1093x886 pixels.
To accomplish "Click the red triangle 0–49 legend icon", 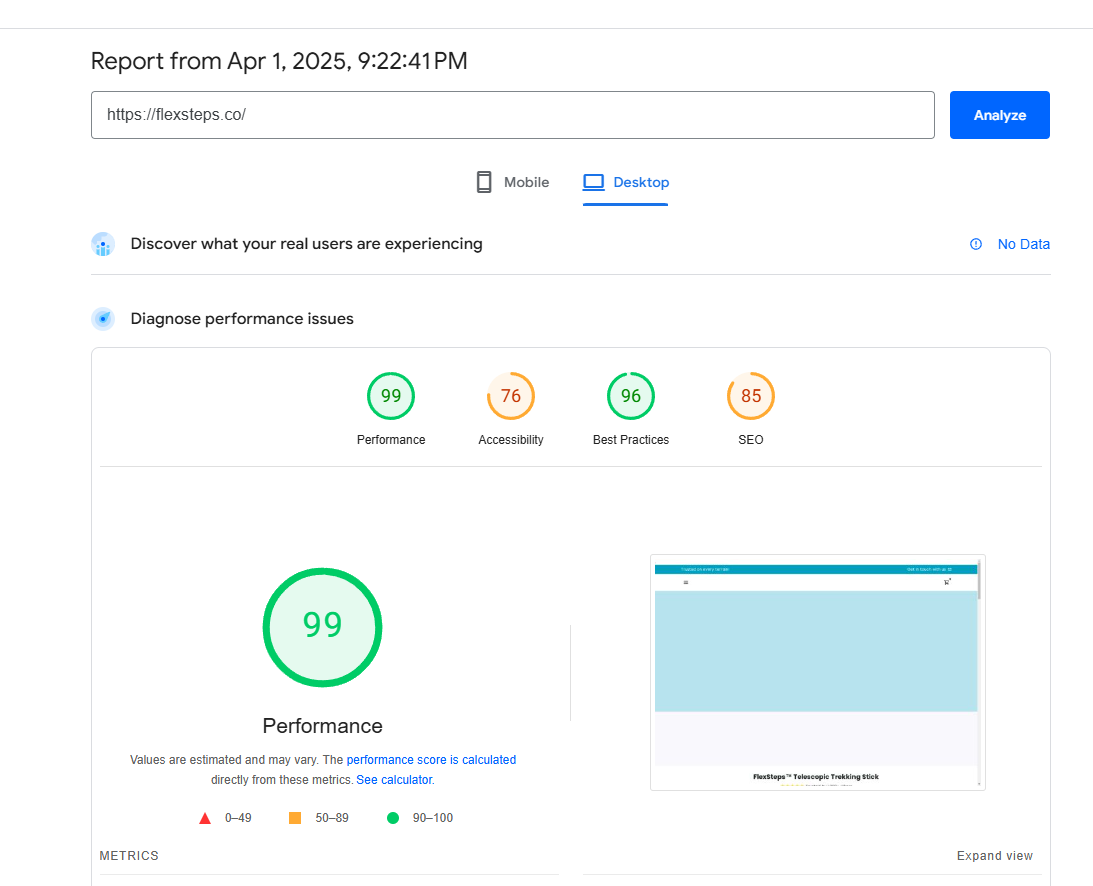I will pyautogui.click(x=205, y=818).
